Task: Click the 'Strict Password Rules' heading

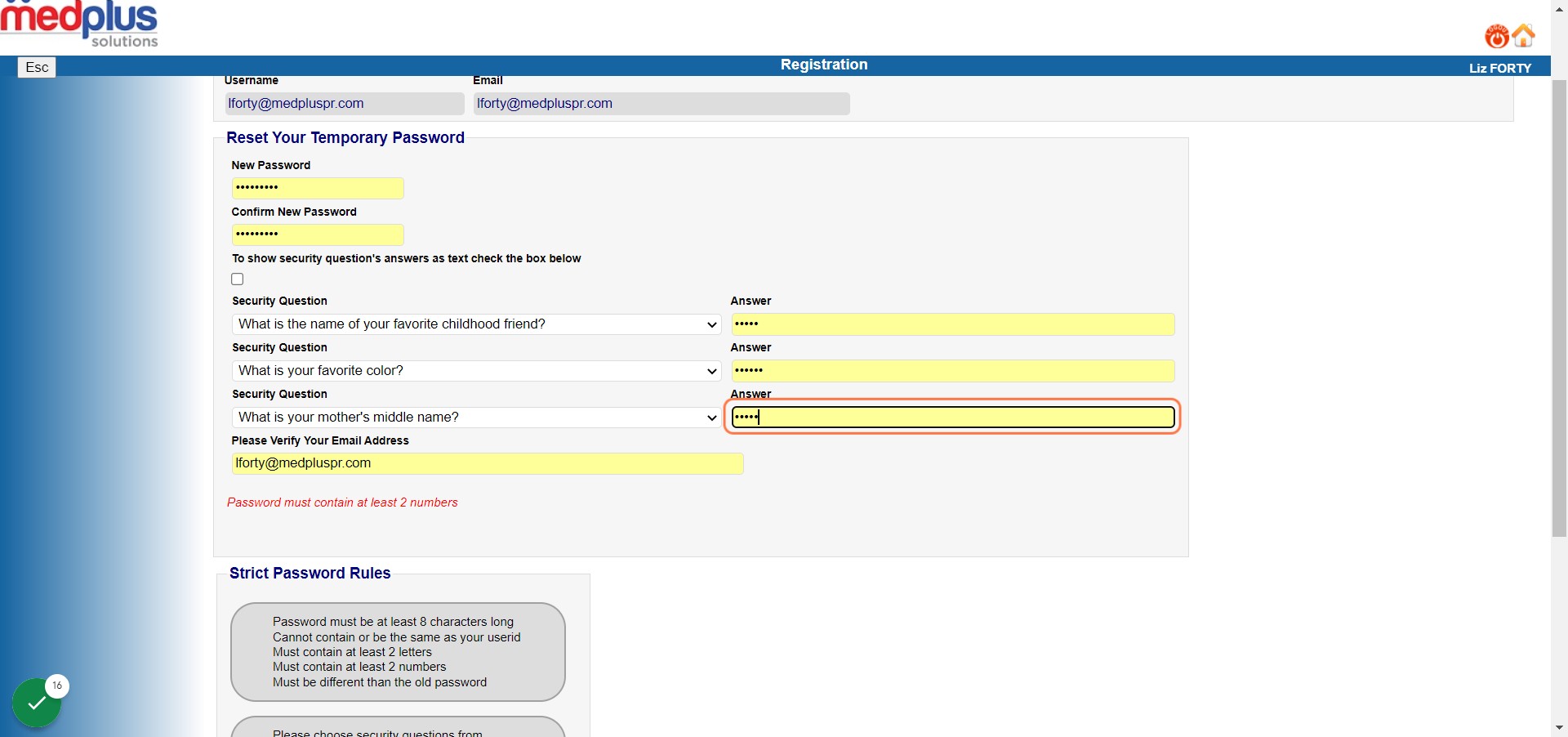Action: [310, 574]
